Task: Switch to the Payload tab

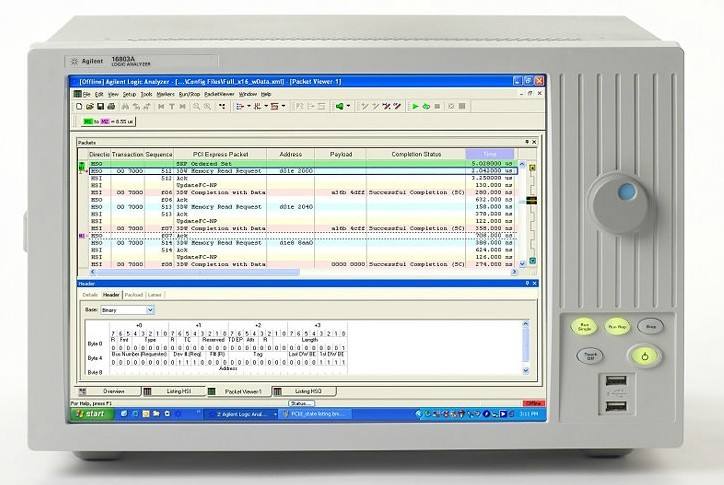Action: click(133, 295)
